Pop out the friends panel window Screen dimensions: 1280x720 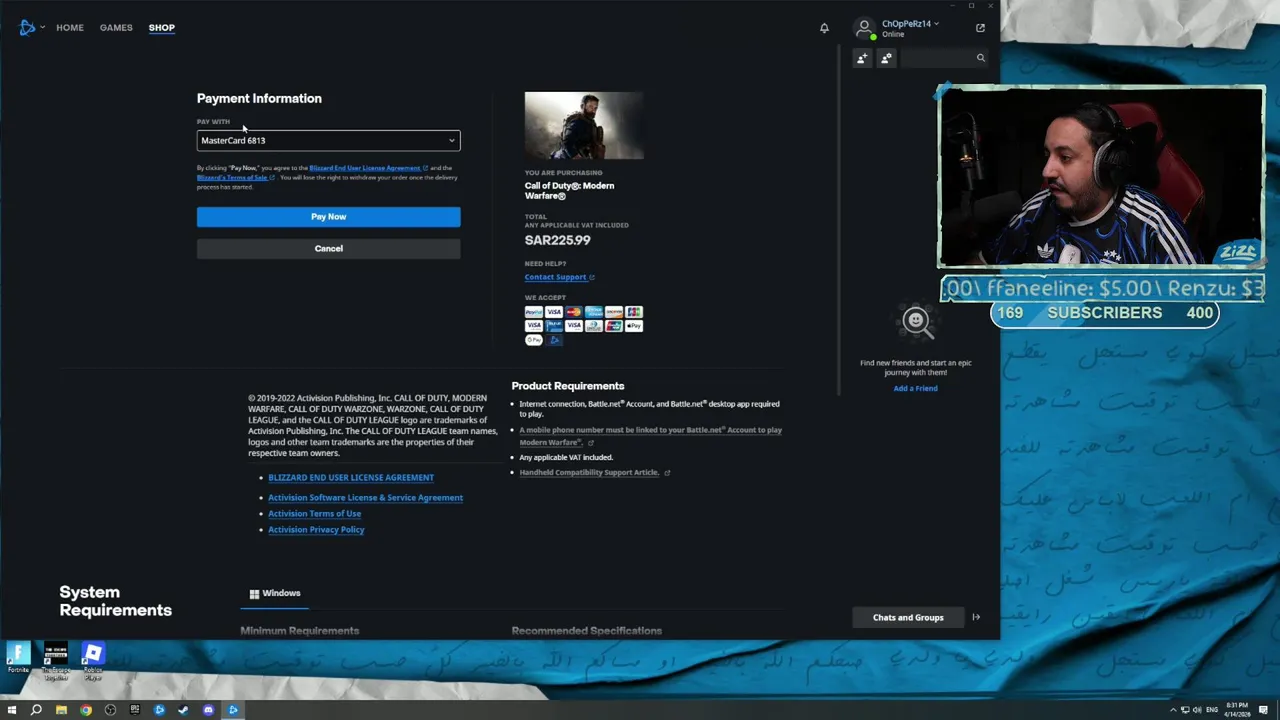980,28
